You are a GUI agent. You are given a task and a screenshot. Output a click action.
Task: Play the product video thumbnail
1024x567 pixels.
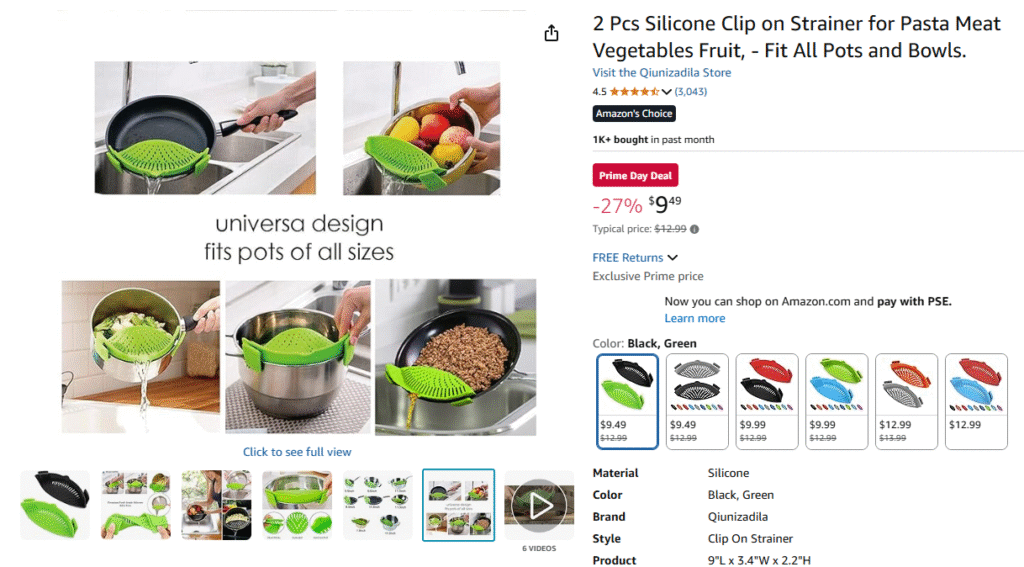pyautogui.click(x=539, y=505)
